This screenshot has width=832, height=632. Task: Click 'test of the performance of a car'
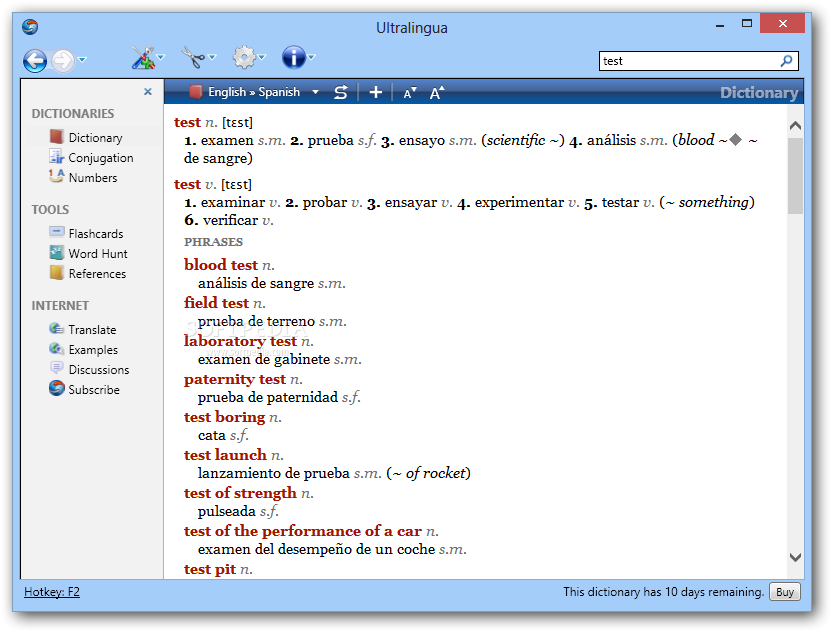click(x=303, y=531)
